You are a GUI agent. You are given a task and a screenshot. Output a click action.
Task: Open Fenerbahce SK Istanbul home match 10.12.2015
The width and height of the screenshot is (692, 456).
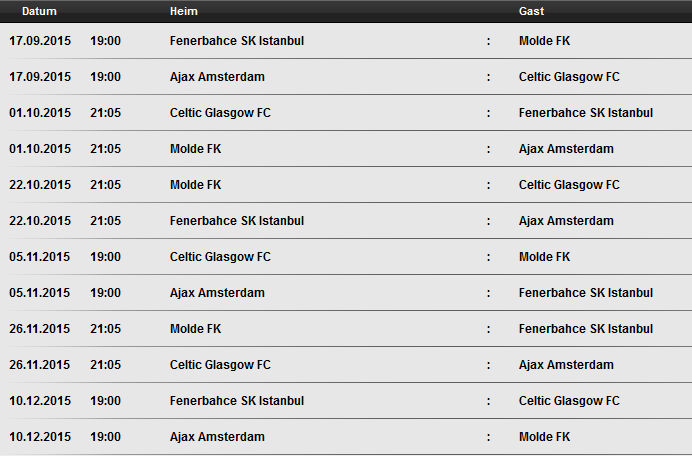pos(237,401)
